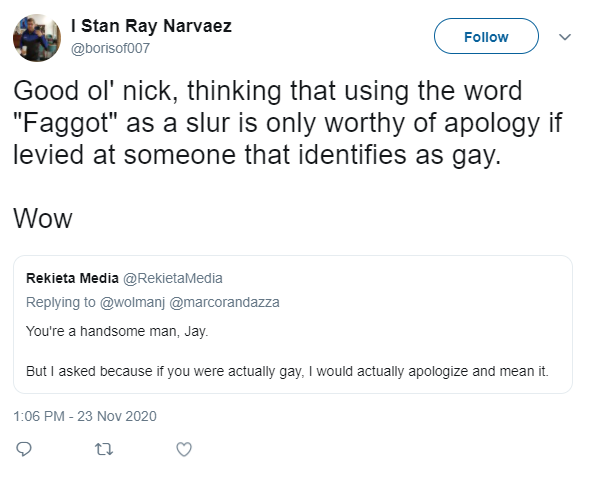This screenshot has height=477, width=595.
Task: Click the @RekietaMedia handle in quoted tweet
Action: [173, 278]
